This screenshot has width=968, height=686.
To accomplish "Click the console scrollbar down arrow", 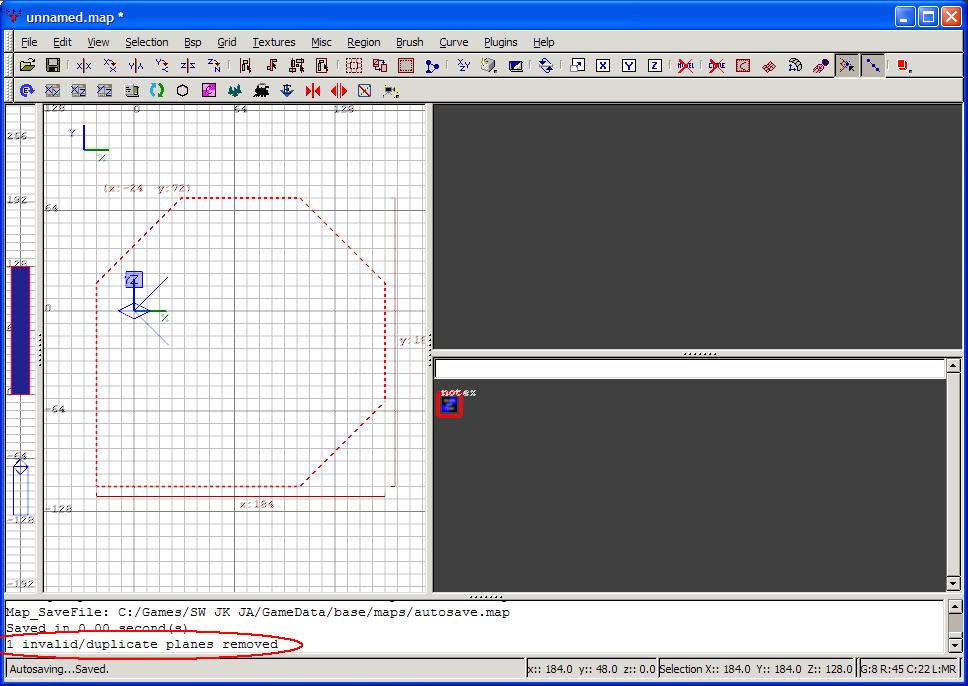I will (954, 646).
